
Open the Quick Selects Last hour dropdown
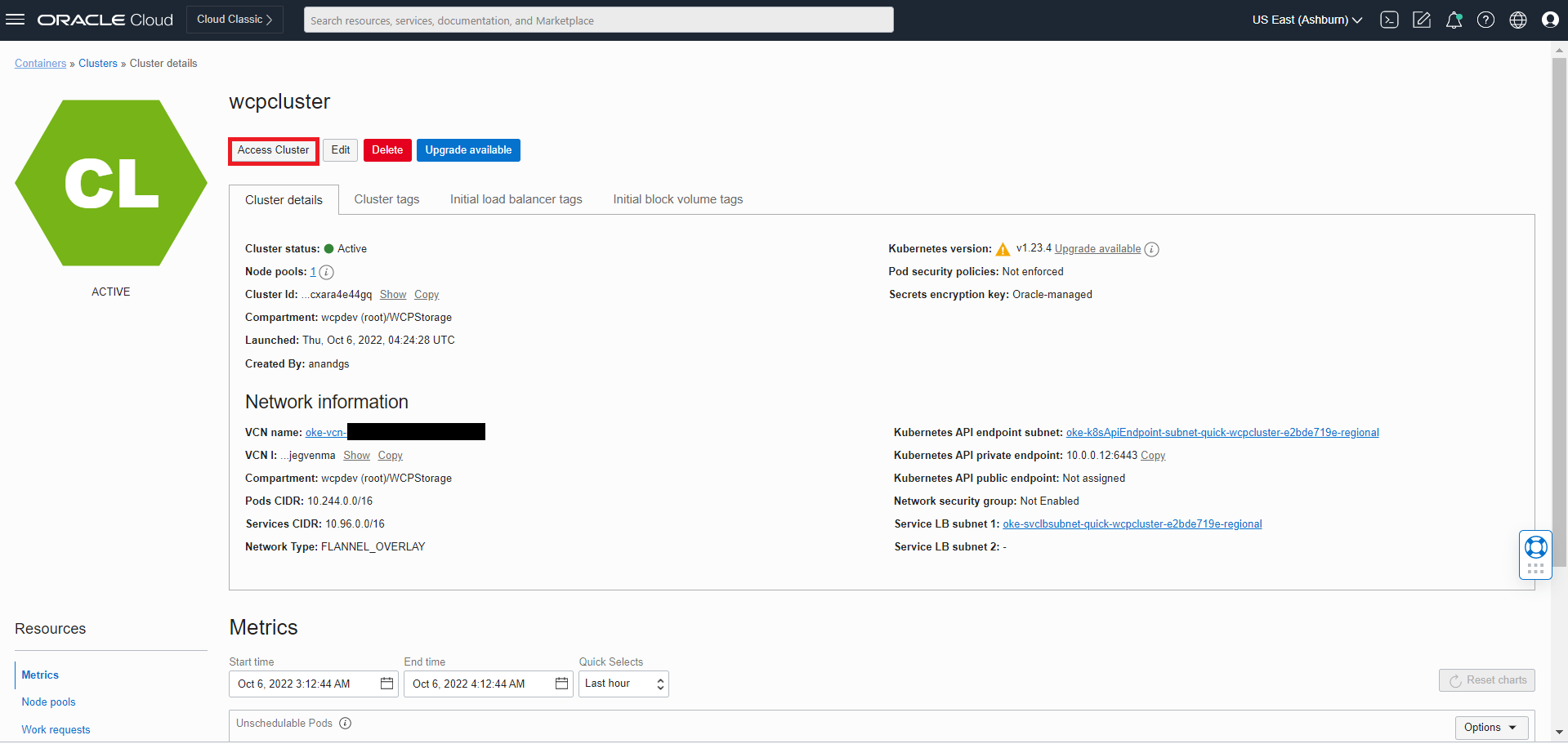[x=623, y=684]
